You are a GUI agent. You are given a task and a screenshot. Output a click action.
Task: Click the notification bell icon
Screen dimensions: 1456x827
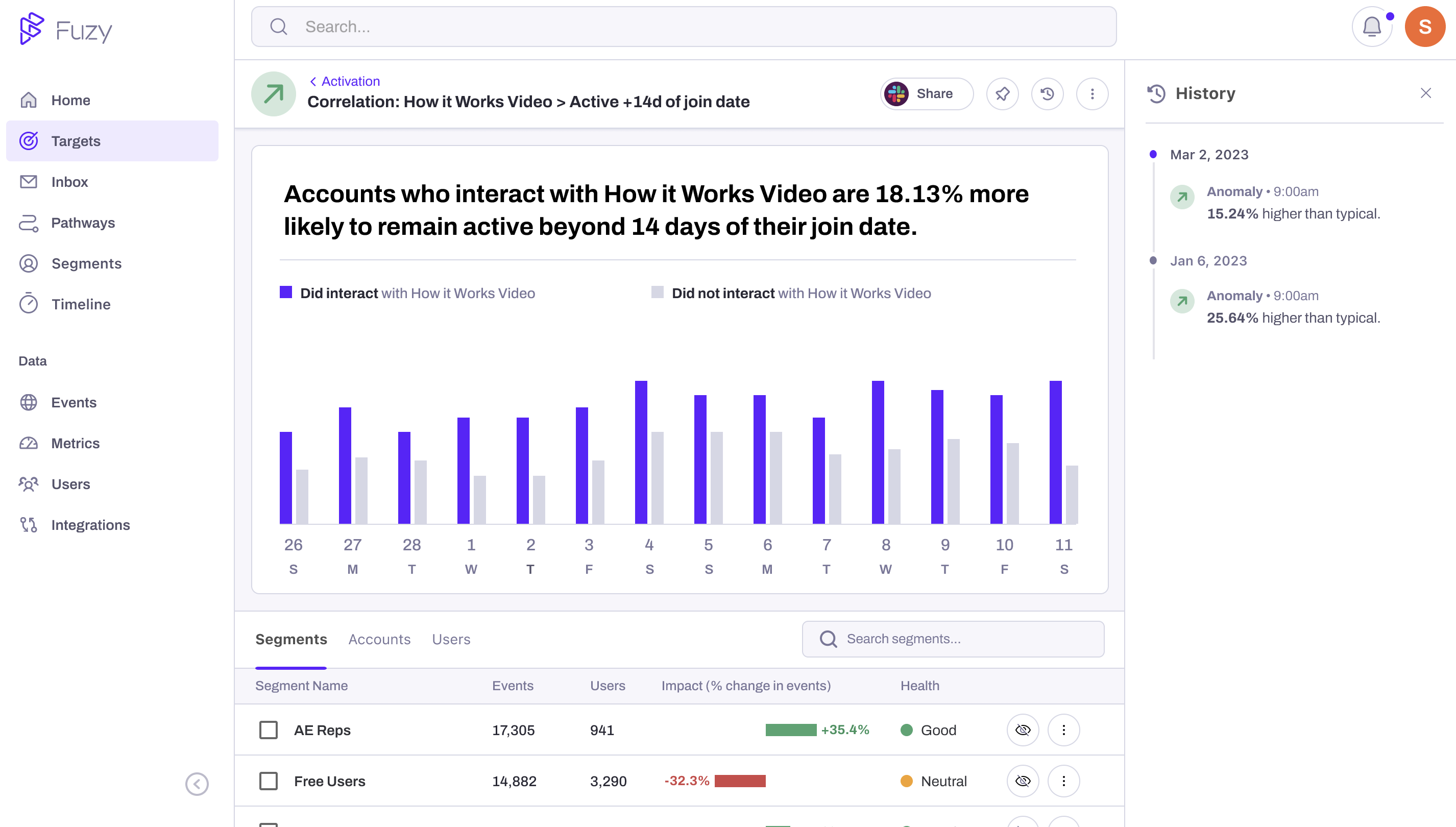[1371, 27]
